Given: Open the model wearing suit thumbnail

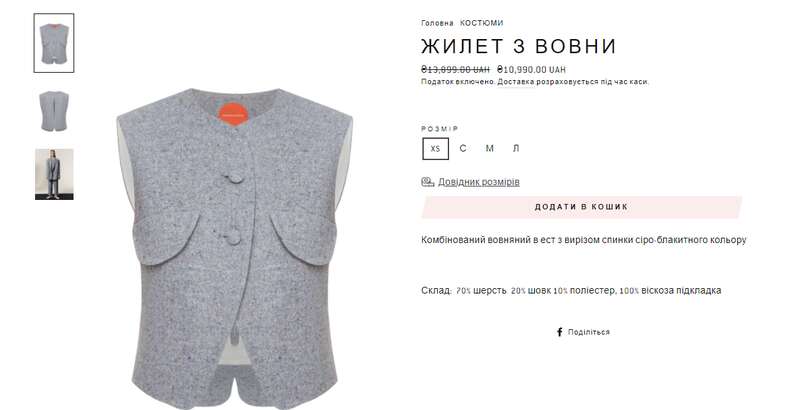Looking at the screenshot, I should pyautogui.click(x=54, y=174).
